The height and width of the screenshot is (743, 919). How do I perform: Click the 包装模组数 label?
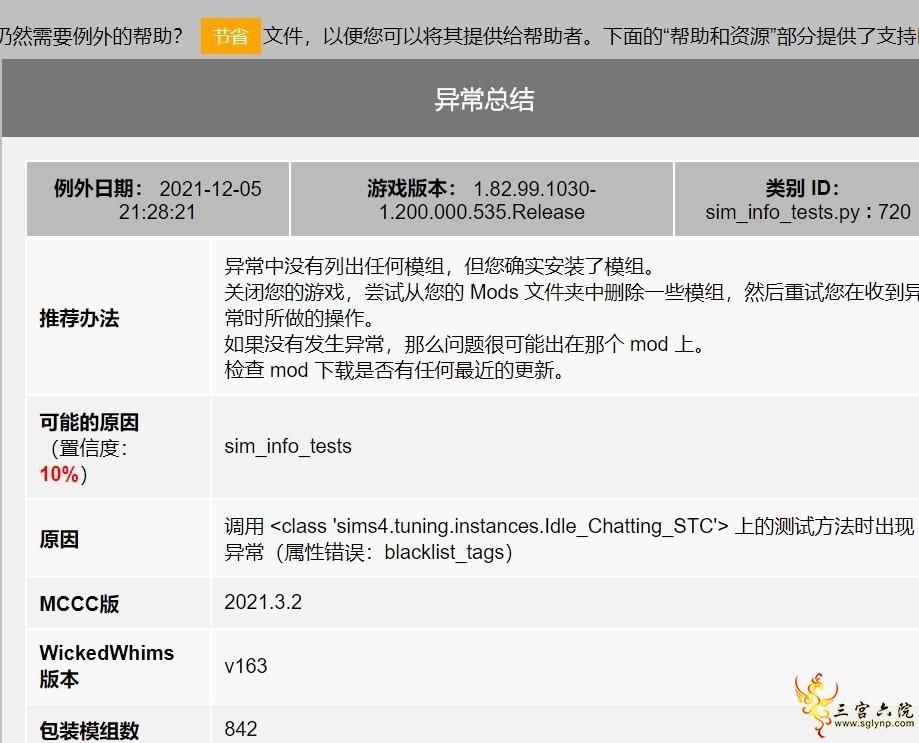(x=89, y=730)
